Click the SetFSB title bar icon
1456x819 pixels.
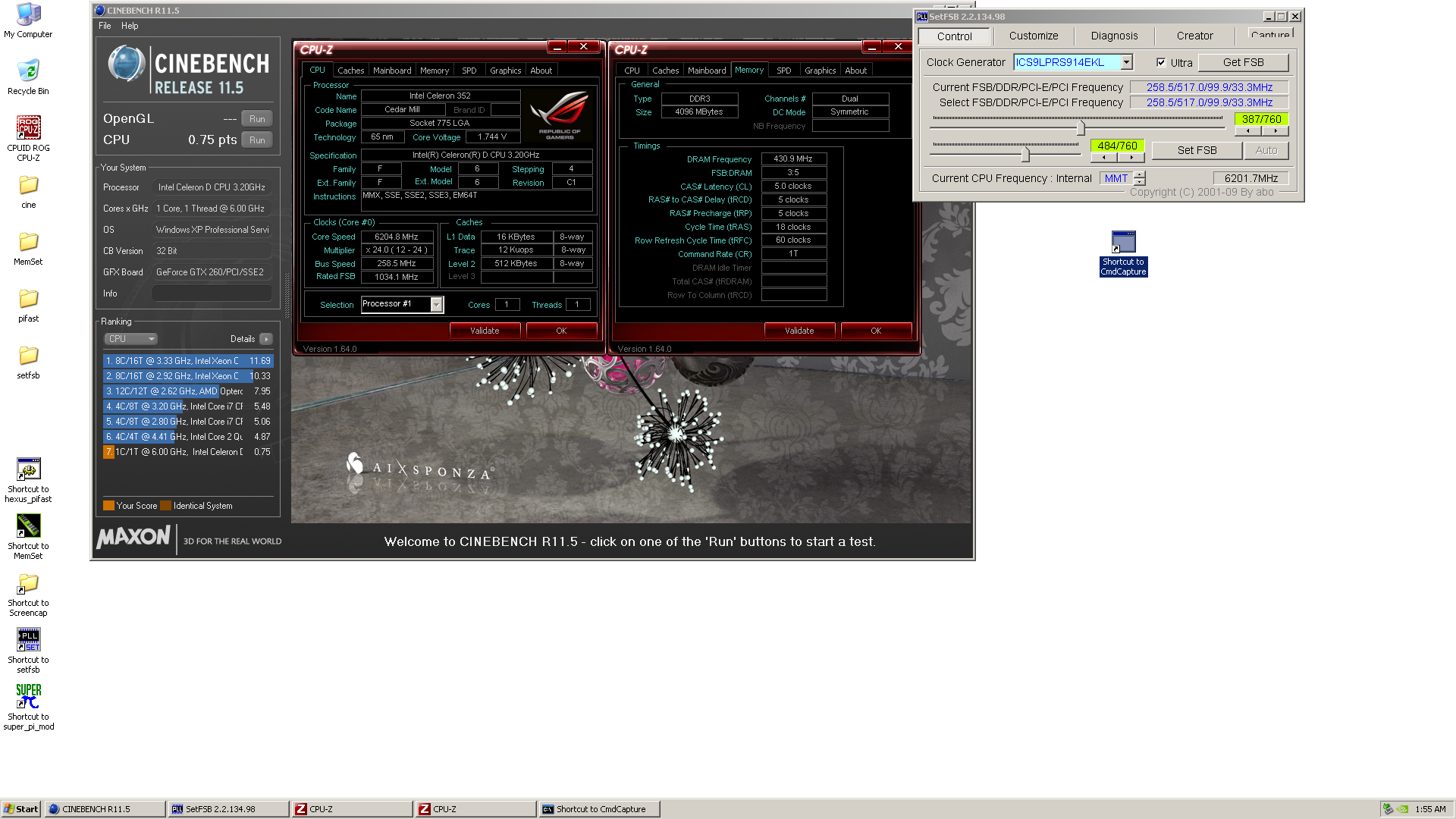point(922,17)
